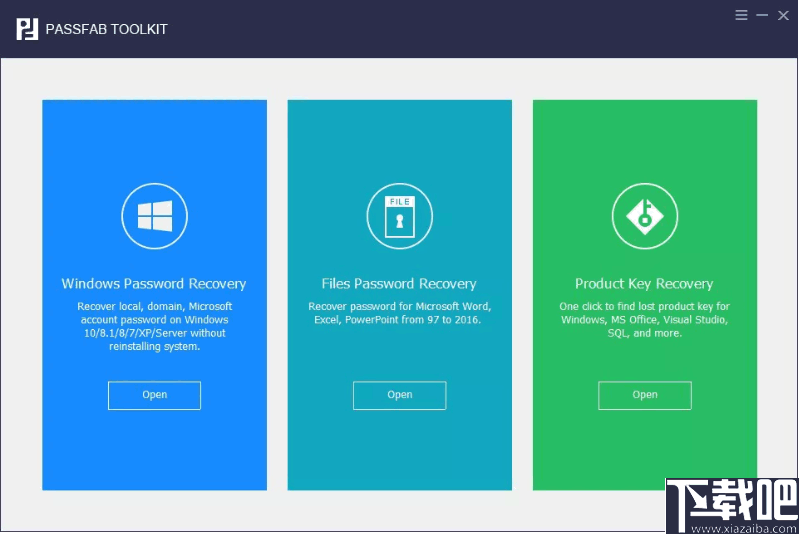Click the Windows Password Recovery heading
801x534 pixels.
tap(154, 284)
